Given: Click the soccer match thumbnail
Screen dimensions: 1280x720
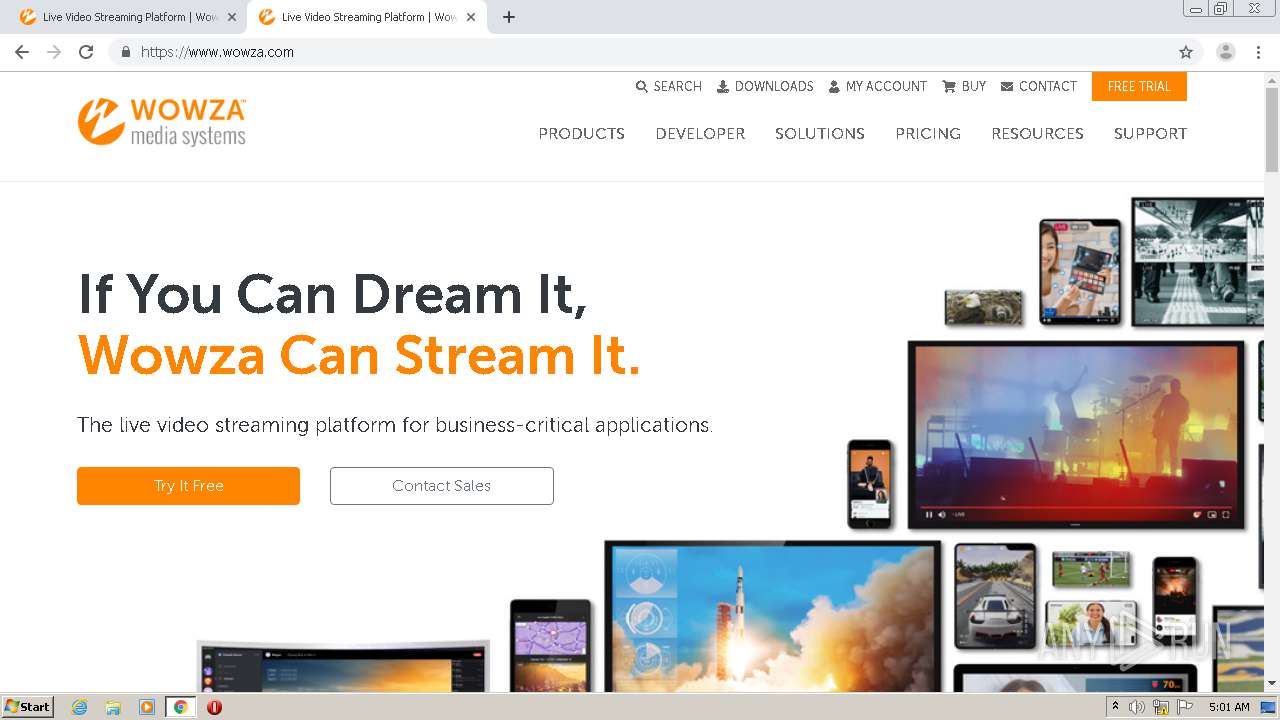Looking at the screenshot, I should pyautogui.click(x=1091, y=568).
